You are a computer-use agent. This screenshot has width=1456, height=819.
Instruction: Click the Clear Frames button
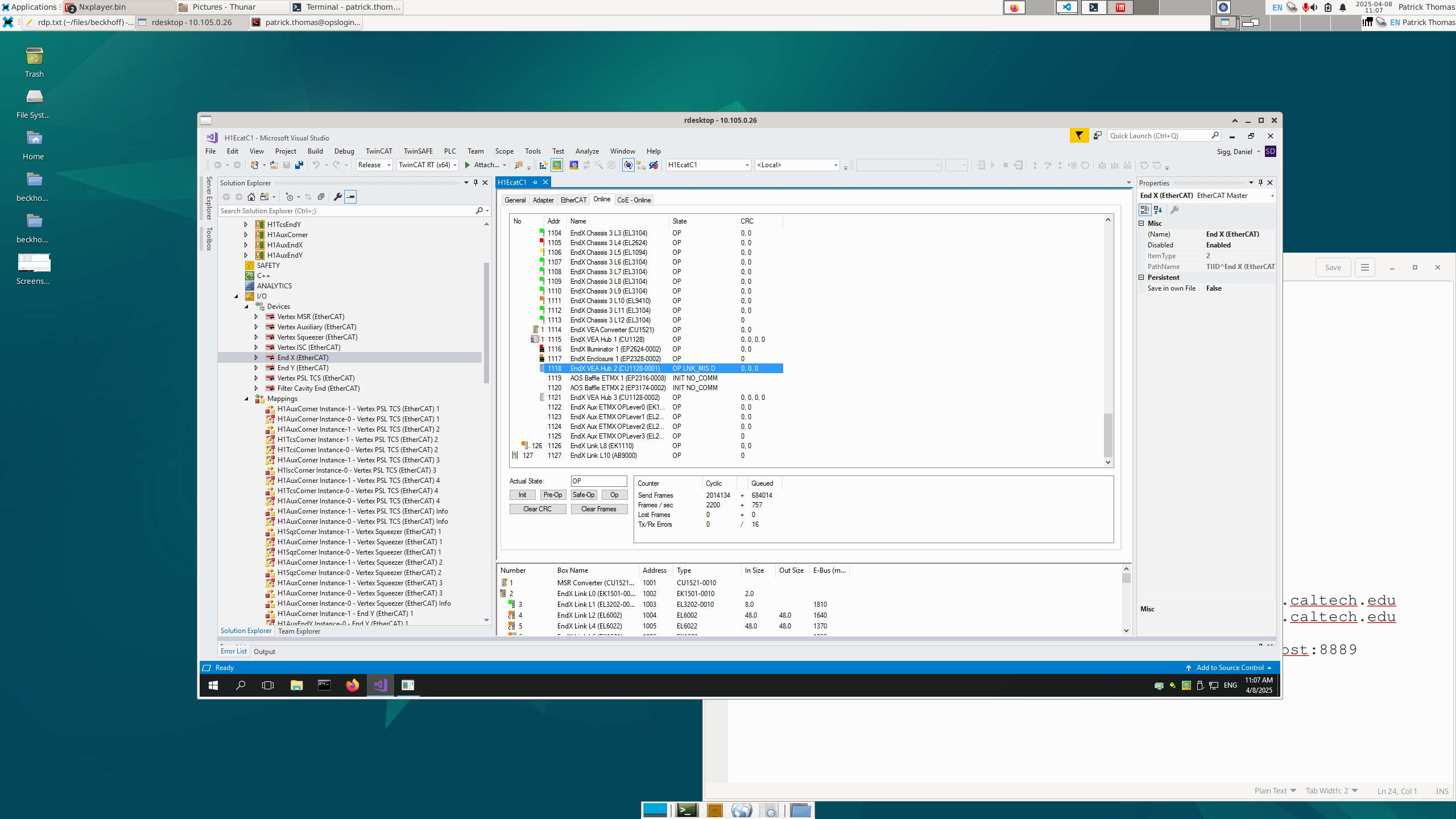click(599, 509)
